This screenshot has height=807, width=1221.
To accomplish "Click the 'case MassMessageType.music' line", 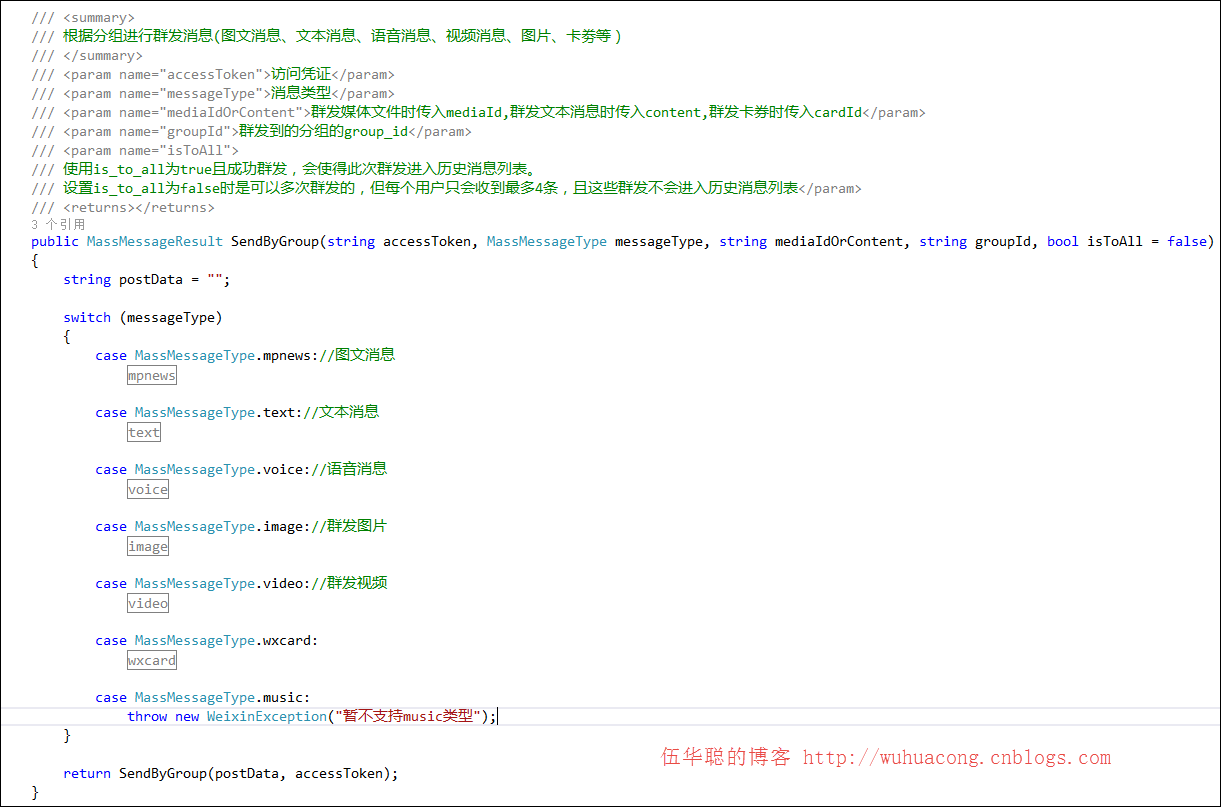I will click(203, 698).
